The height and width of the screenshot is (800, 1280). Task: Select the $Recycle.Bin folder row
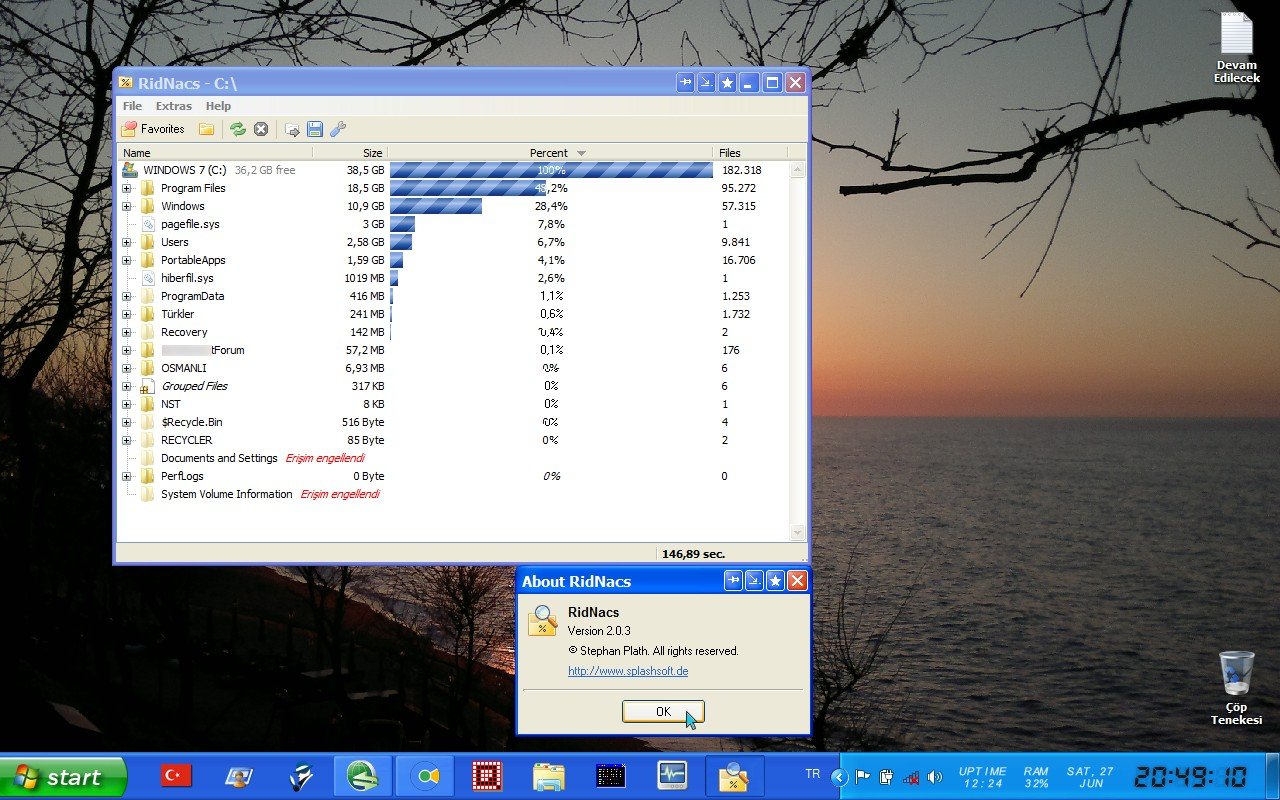[454, 422]
